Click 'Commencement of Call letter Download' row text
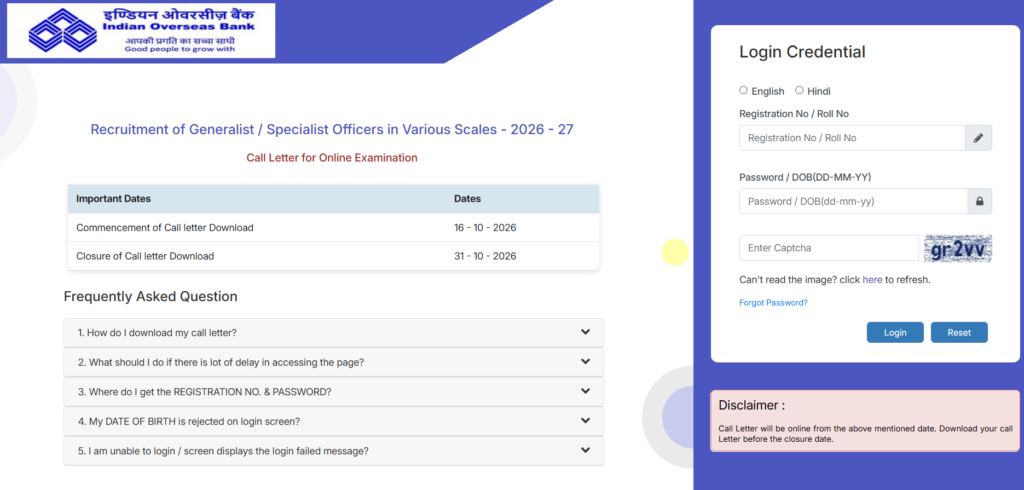 click(x=165, y=228)
